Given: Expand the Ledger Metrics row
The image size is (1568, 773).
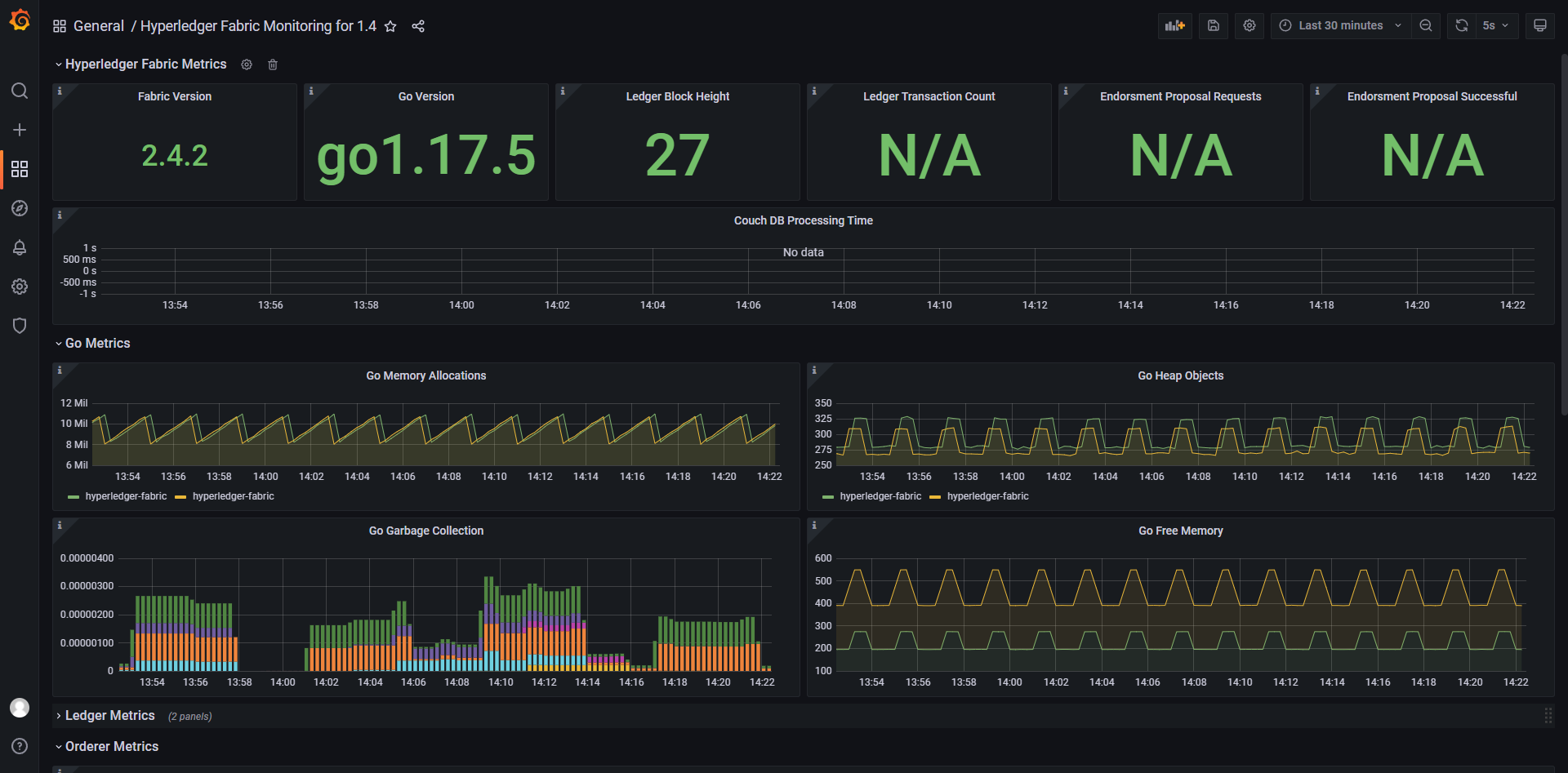Looking at the screenshot, I should (109, 716).
